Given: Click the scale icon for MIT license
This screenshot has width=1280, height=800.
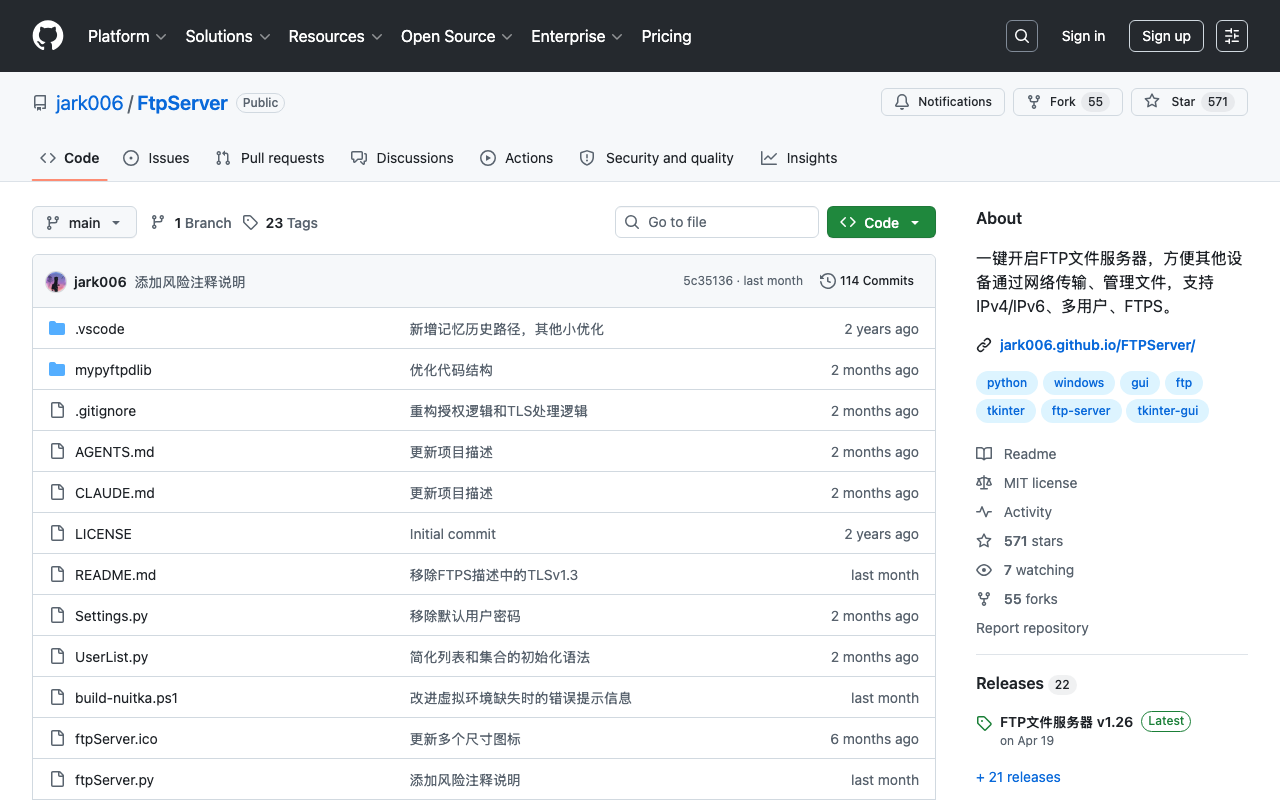Looking at the screenshot, I should click(984, 483).
